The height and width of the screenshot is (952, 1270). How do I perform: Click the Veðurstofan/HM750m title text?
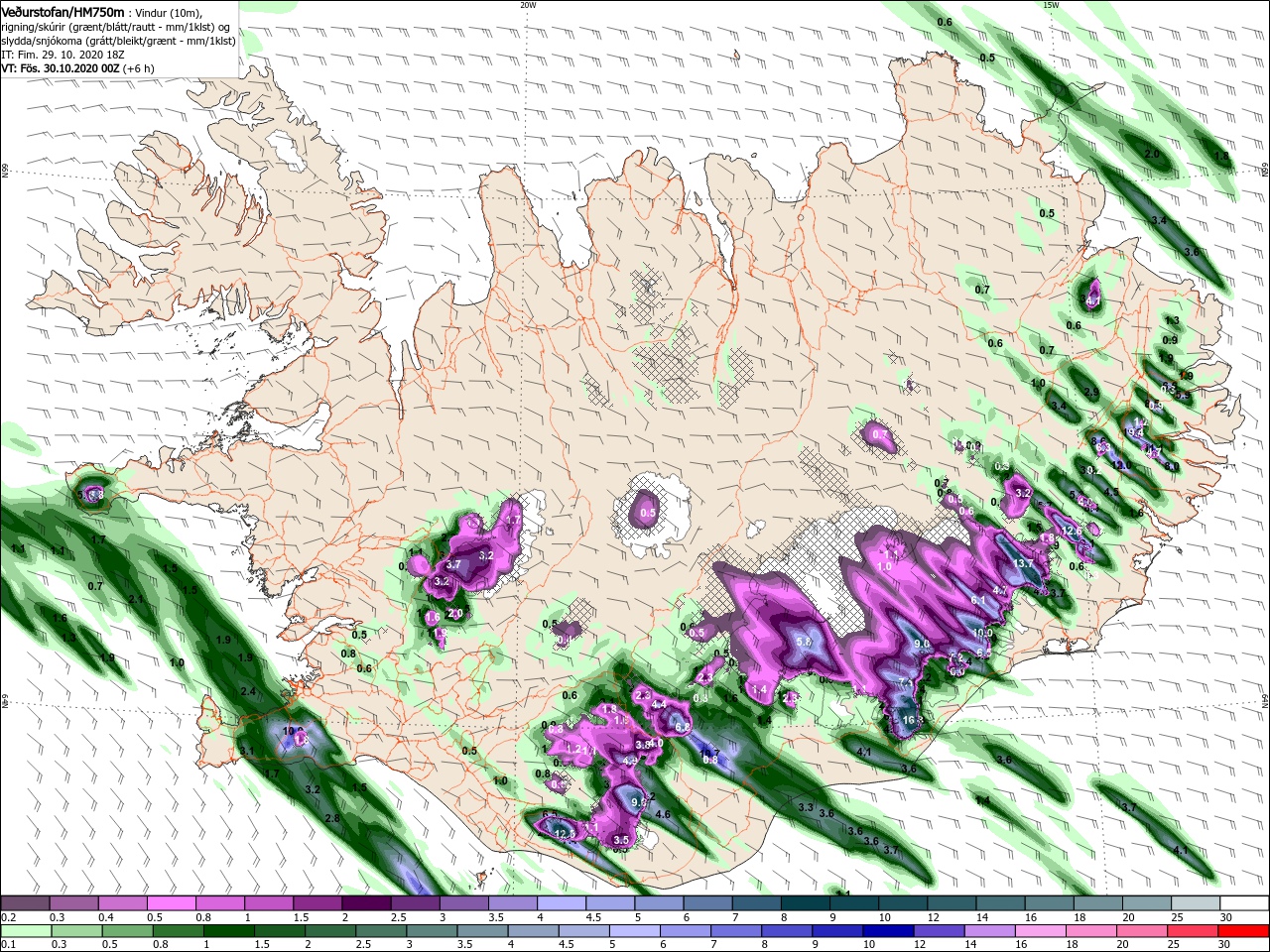[x=63, y=11]
